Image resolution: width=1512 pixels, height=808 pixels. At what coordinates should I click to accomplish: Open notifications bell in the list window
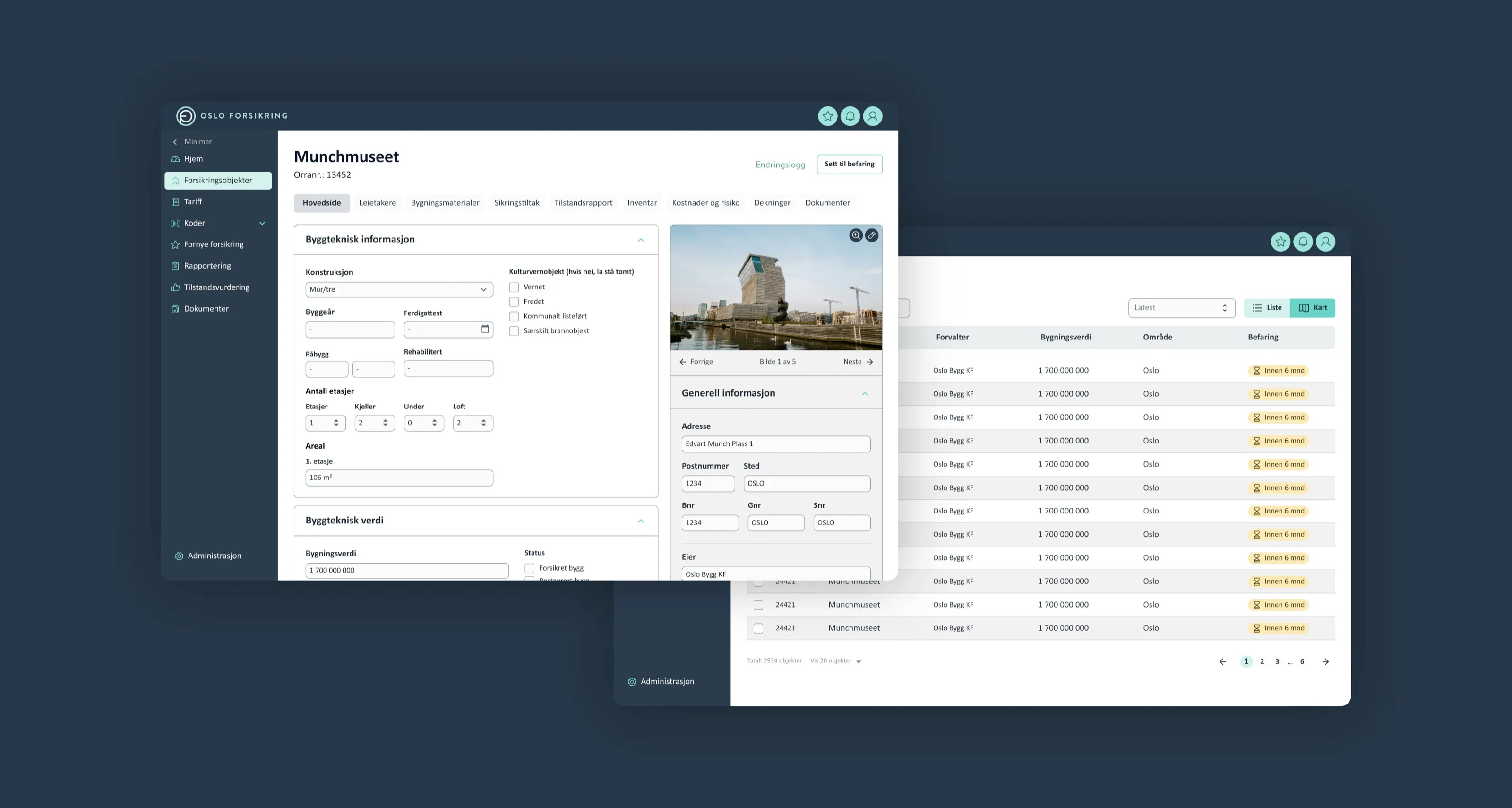pyautogui.click(x=1303, y=242)
